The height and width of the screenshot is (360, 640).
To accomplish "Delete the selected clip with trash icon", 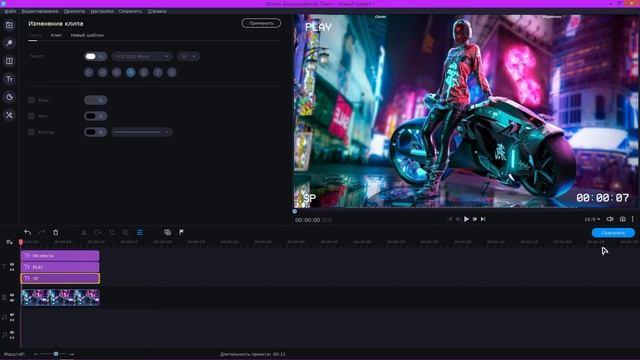I will pyautogui.click(x=56, y=232).
